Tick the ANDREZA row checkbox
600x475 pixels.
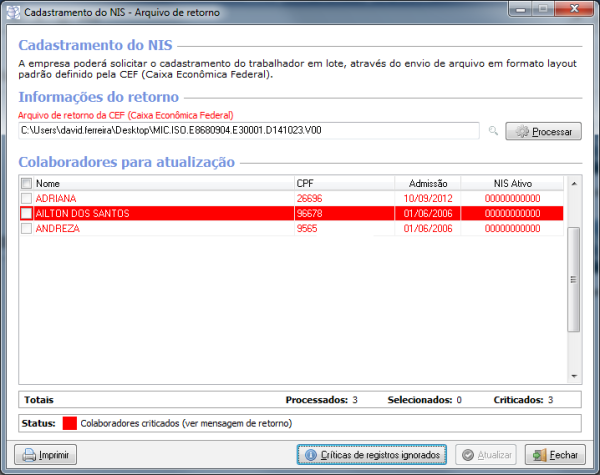pyautogui.click(x=27, y=228)
